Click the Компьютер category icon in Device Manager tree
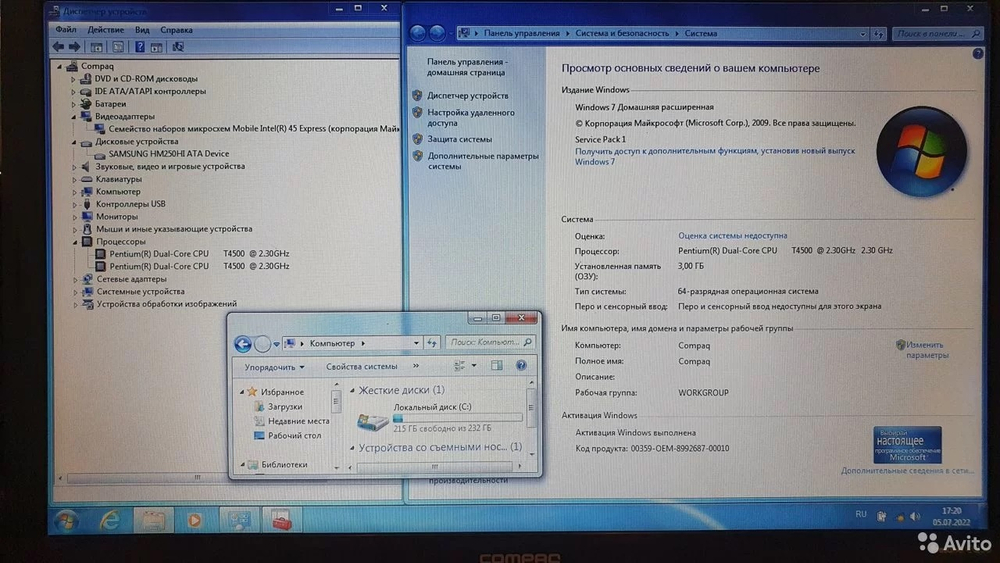This screenshot has width=1000, height=563. pyautogui.click(x=87, y=191)
